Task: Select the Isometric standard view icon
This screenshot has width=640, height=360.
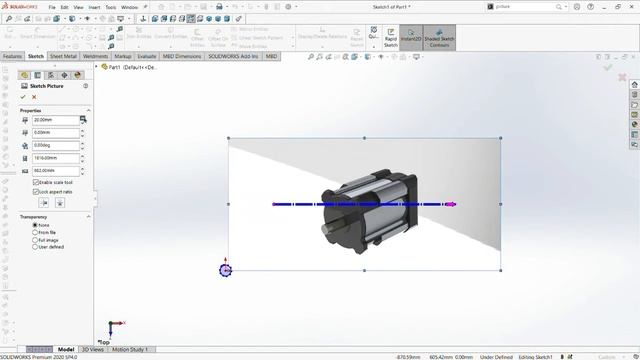Action: pos(209,19)
